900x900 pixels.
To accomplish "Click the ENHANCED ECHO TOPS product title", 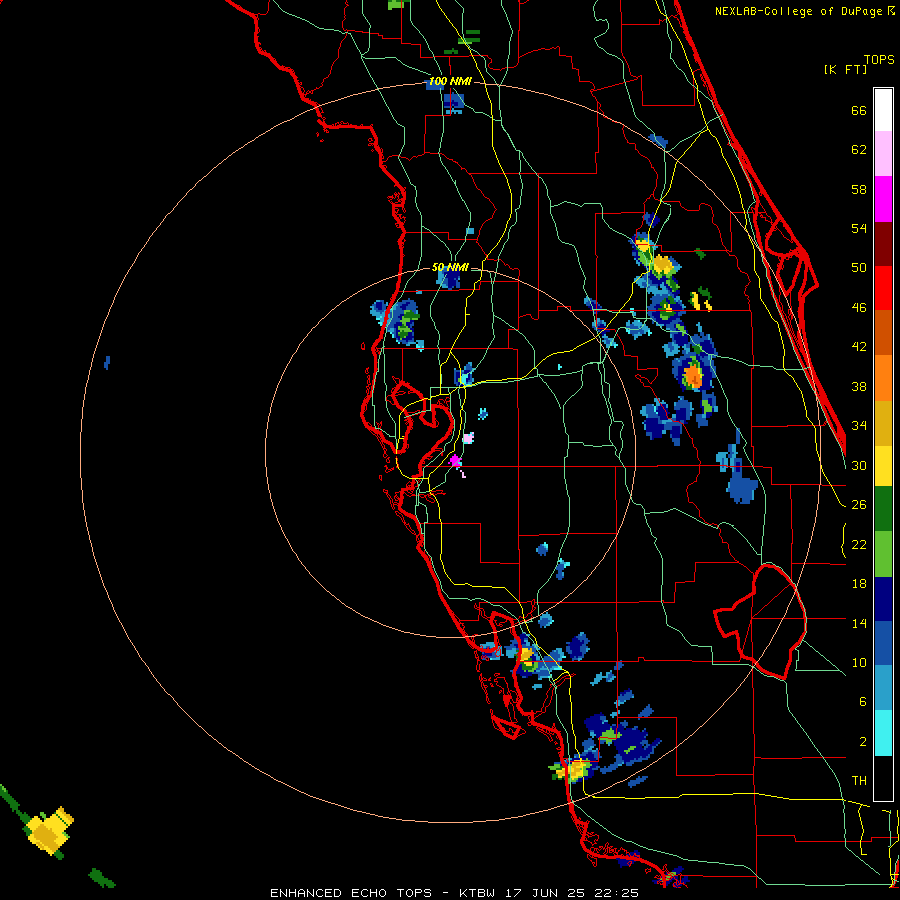I will [x=351, y=893].
